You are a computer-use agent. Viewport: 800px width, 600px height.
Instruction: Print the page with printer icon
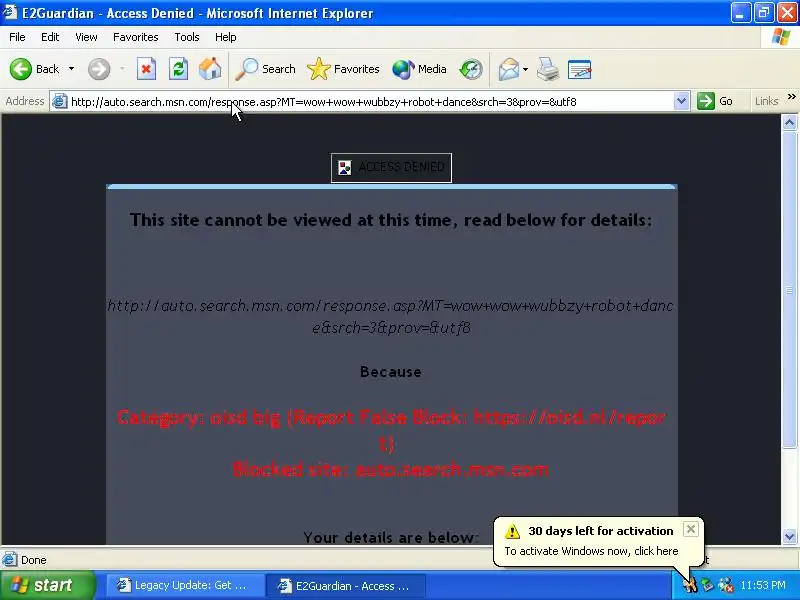point(548,69)
